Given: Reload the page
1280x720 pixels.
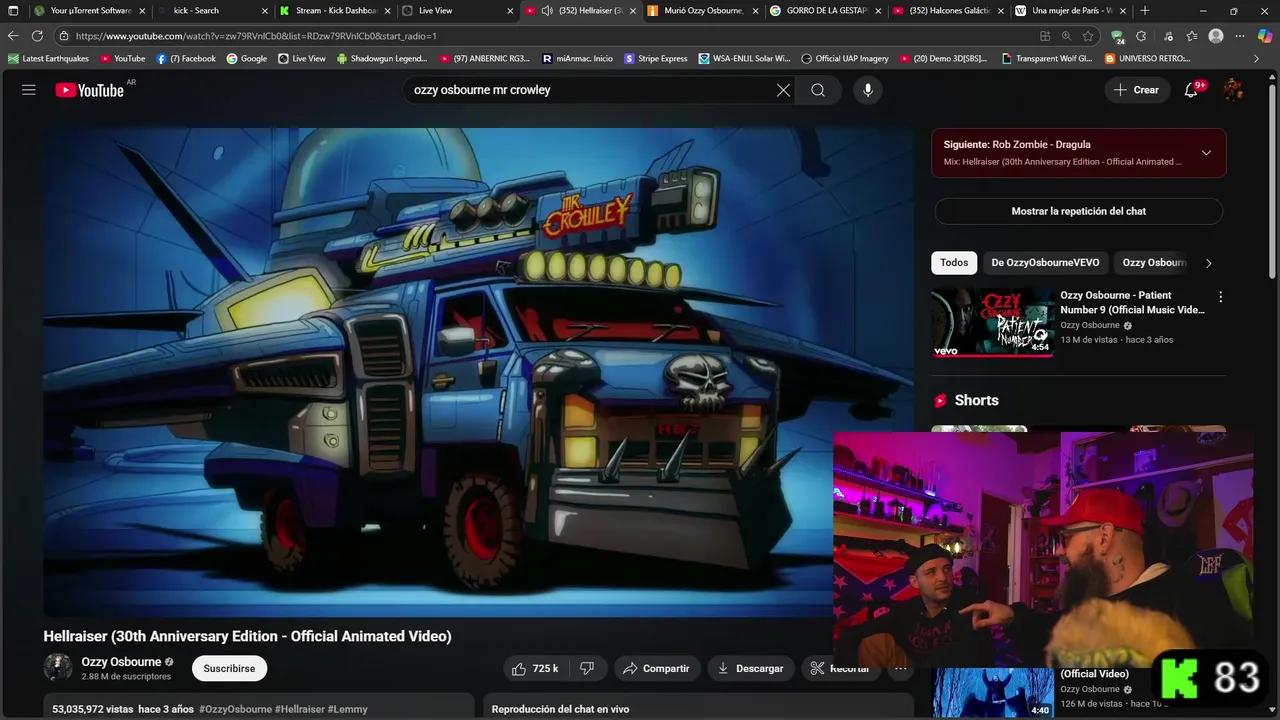Looking at the screenshot, I should click(x=37, y=36).
